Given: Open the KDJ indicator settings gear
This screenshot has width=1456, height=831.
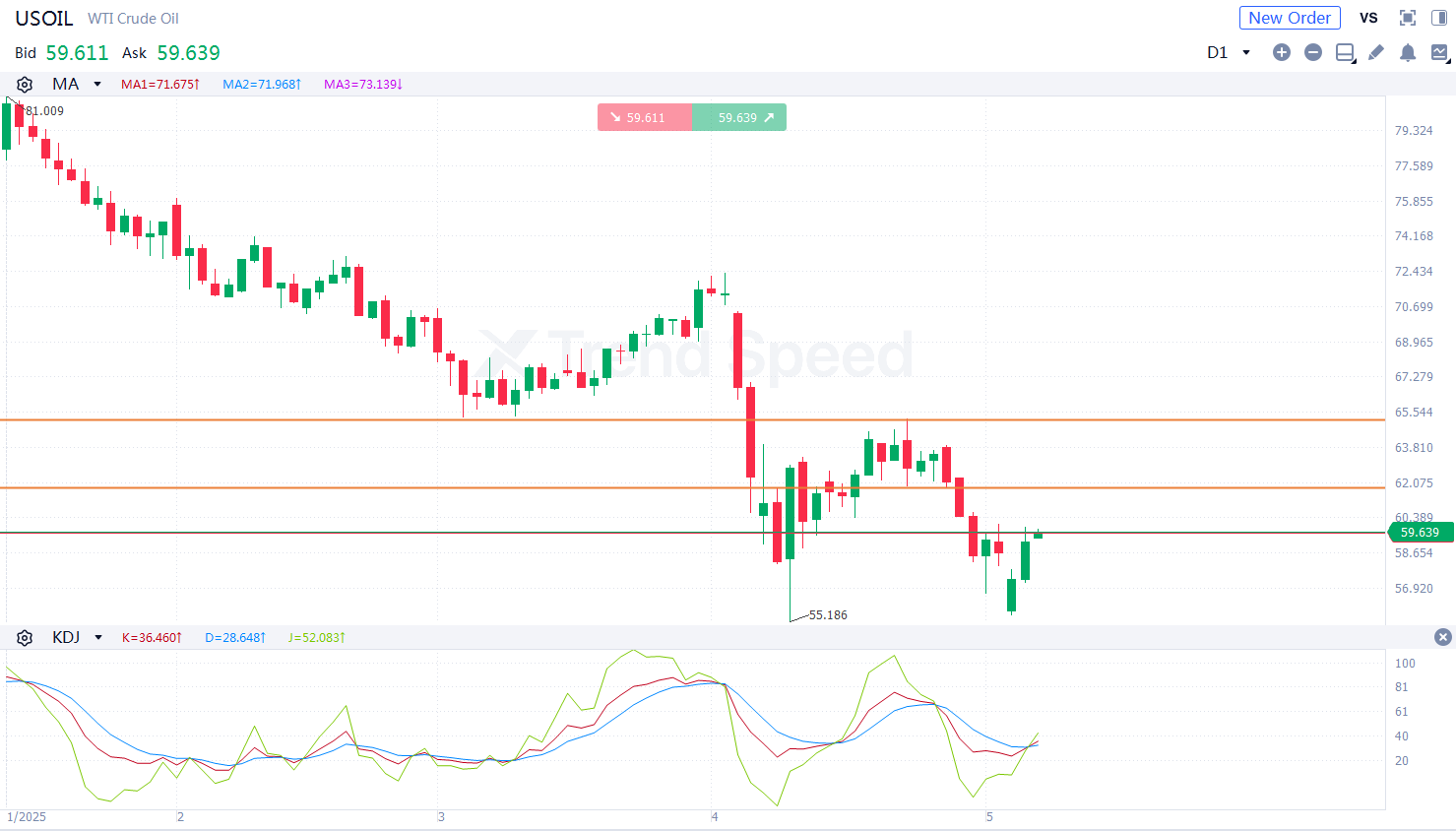Looking at the screenshot, I should pos(25,637).
